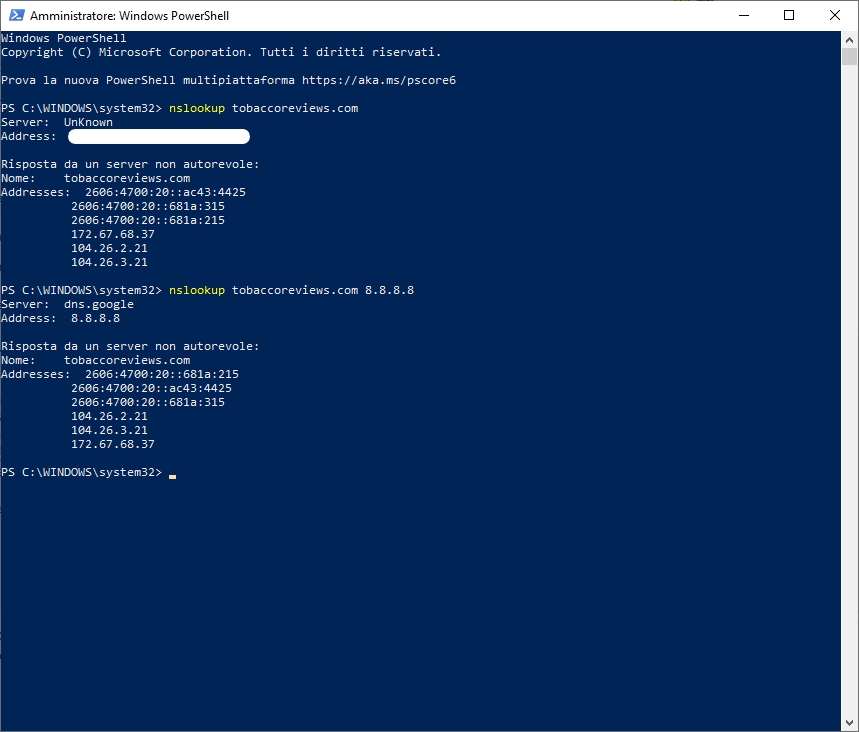The height and width of the screenshot is (732, 859).
Task: Click the PowerShell icon in title bar
Action: 16,15
